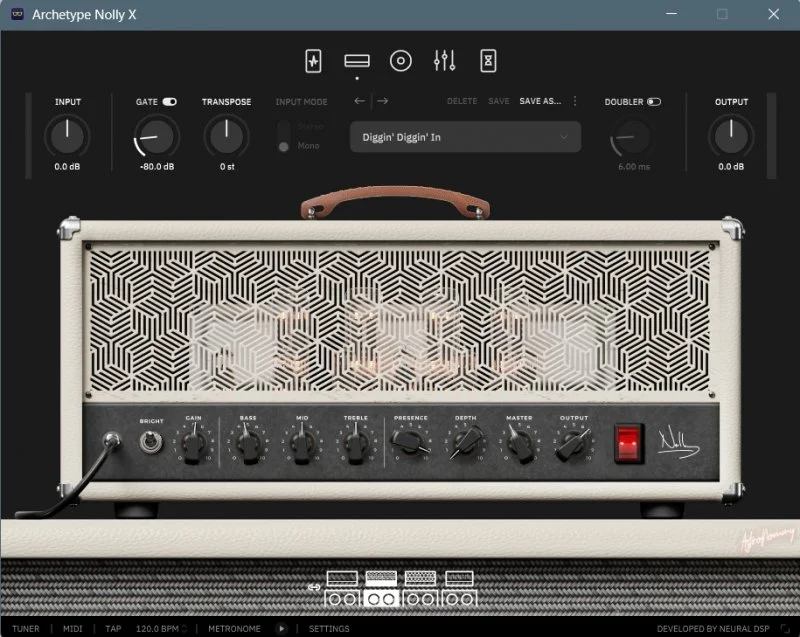Click the amp MID knob
800x637 pixels.
coord(302,444)
